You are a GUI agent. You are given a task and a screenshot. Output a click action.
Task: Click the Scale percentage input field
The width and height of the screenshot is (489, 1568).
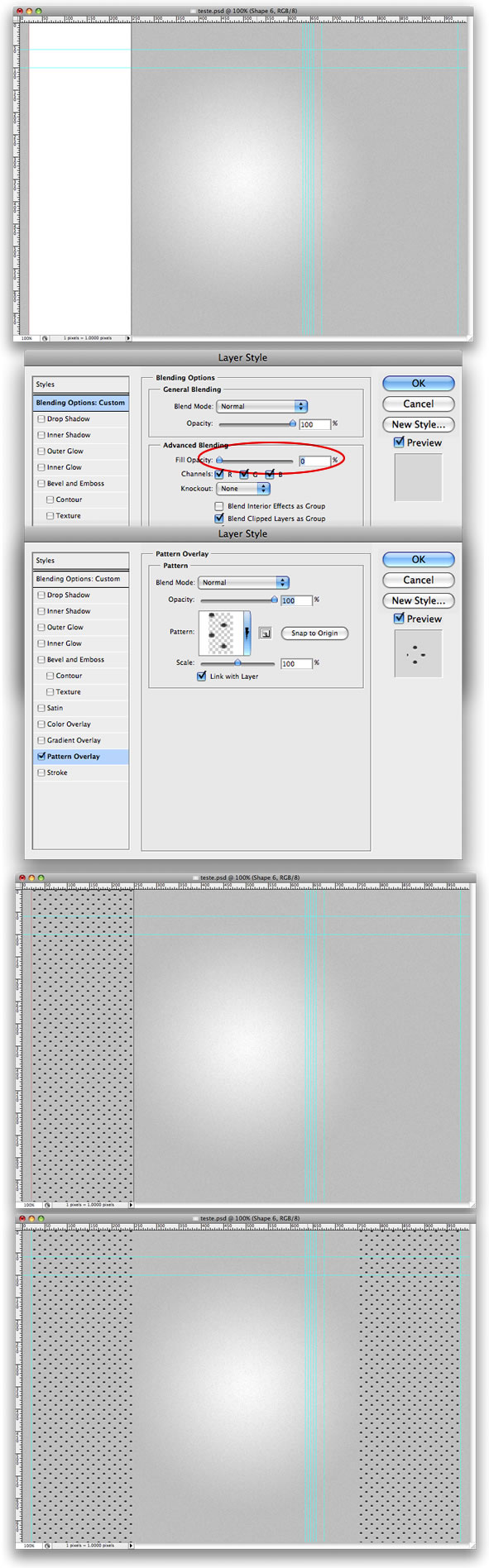tap(296, 663)
